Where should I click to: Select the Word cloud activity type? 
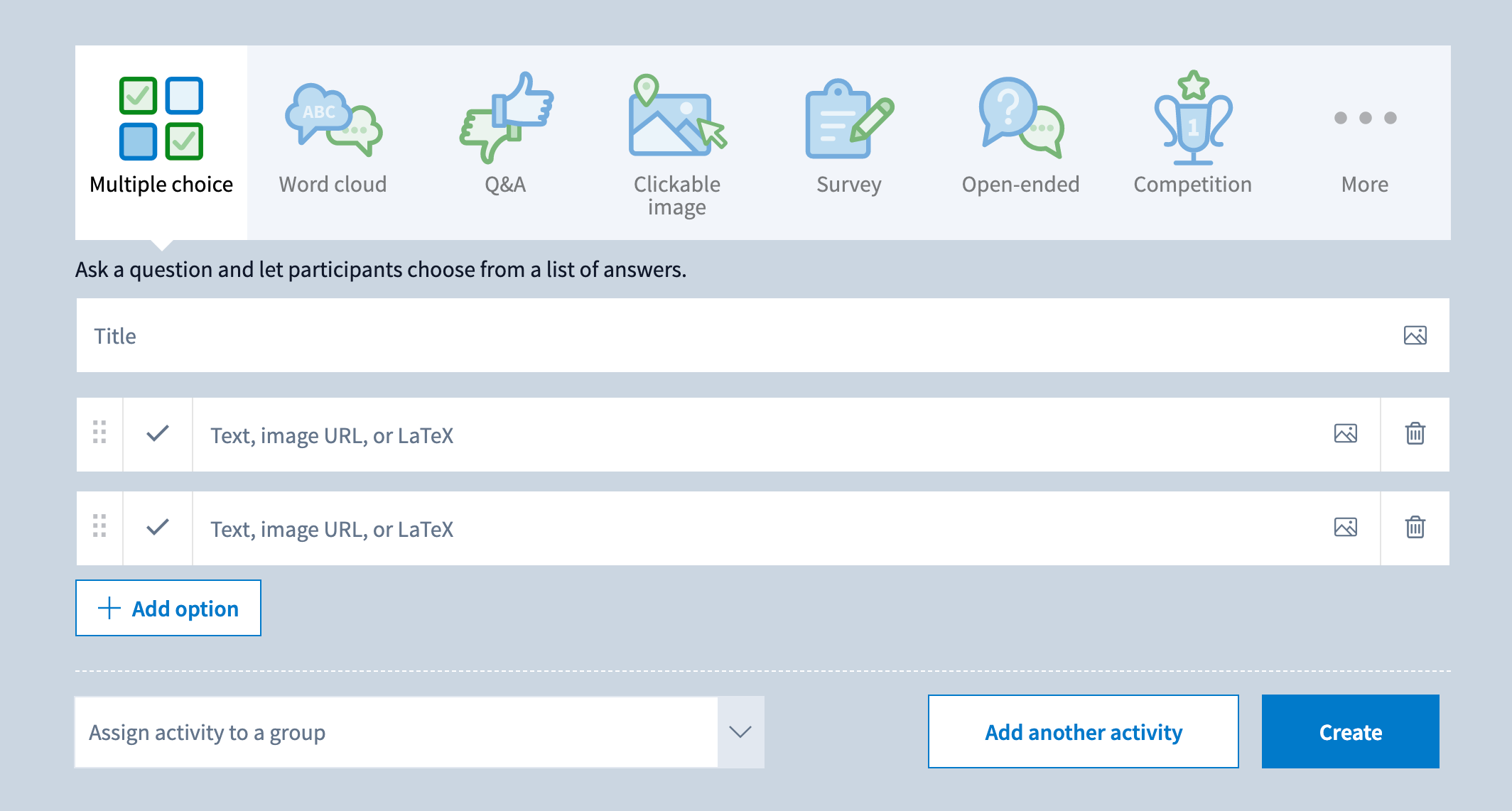click(331, 130)
